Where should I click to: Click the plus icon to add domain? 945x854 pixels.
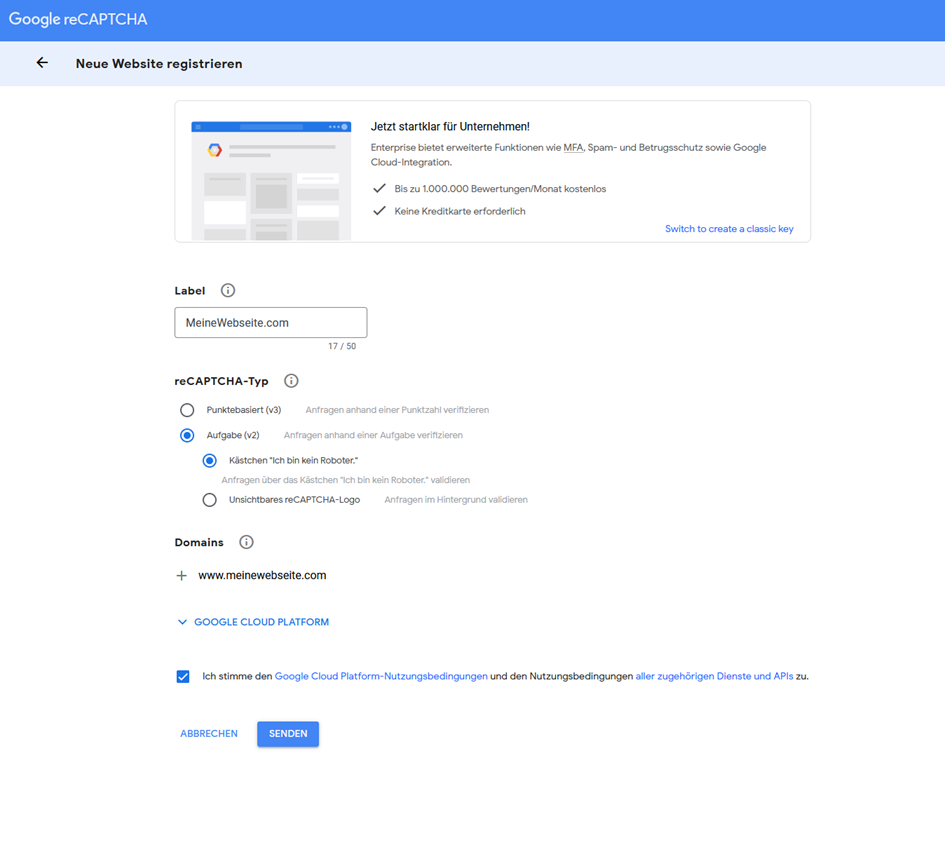[x=182, y=576]
